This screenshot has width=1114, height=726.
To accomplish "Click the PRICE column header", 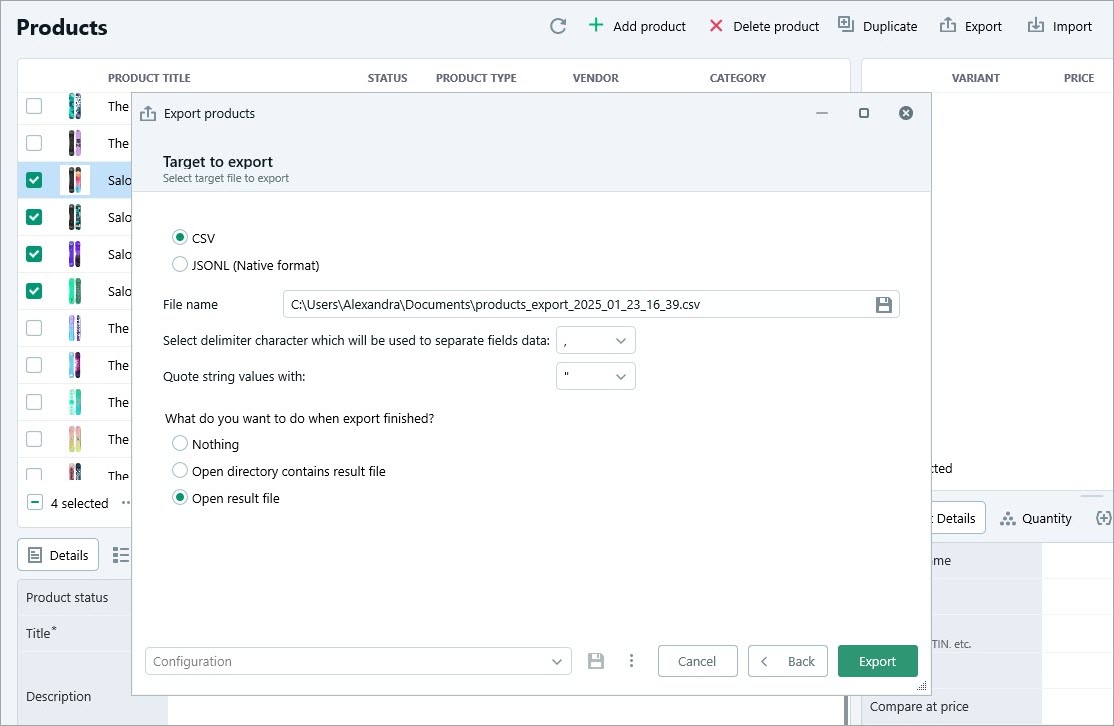I will [x=1078, y=78].
